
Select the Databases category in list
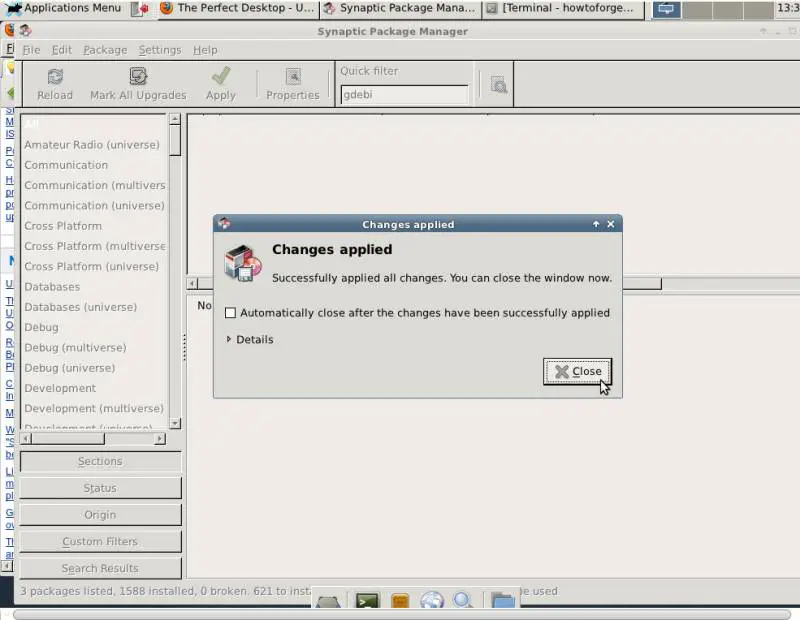click(x=52, y=287)
